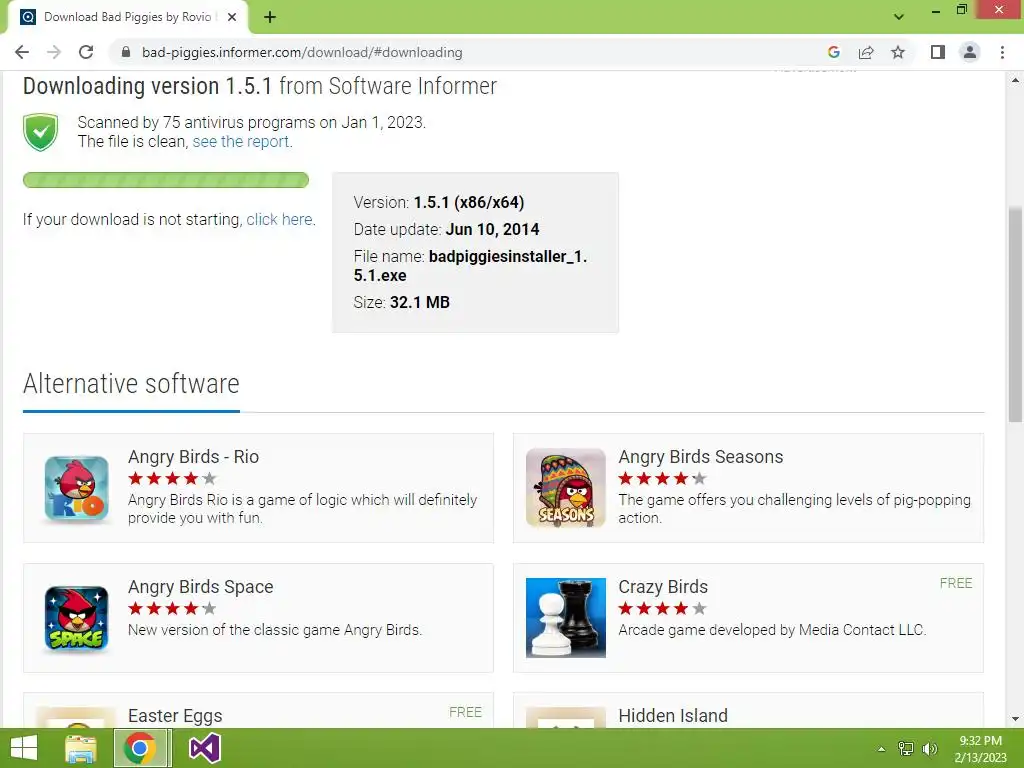This screenshot has height=768, width=1024.
Task: Click the browser forward arrow
Action: point(54,52)
